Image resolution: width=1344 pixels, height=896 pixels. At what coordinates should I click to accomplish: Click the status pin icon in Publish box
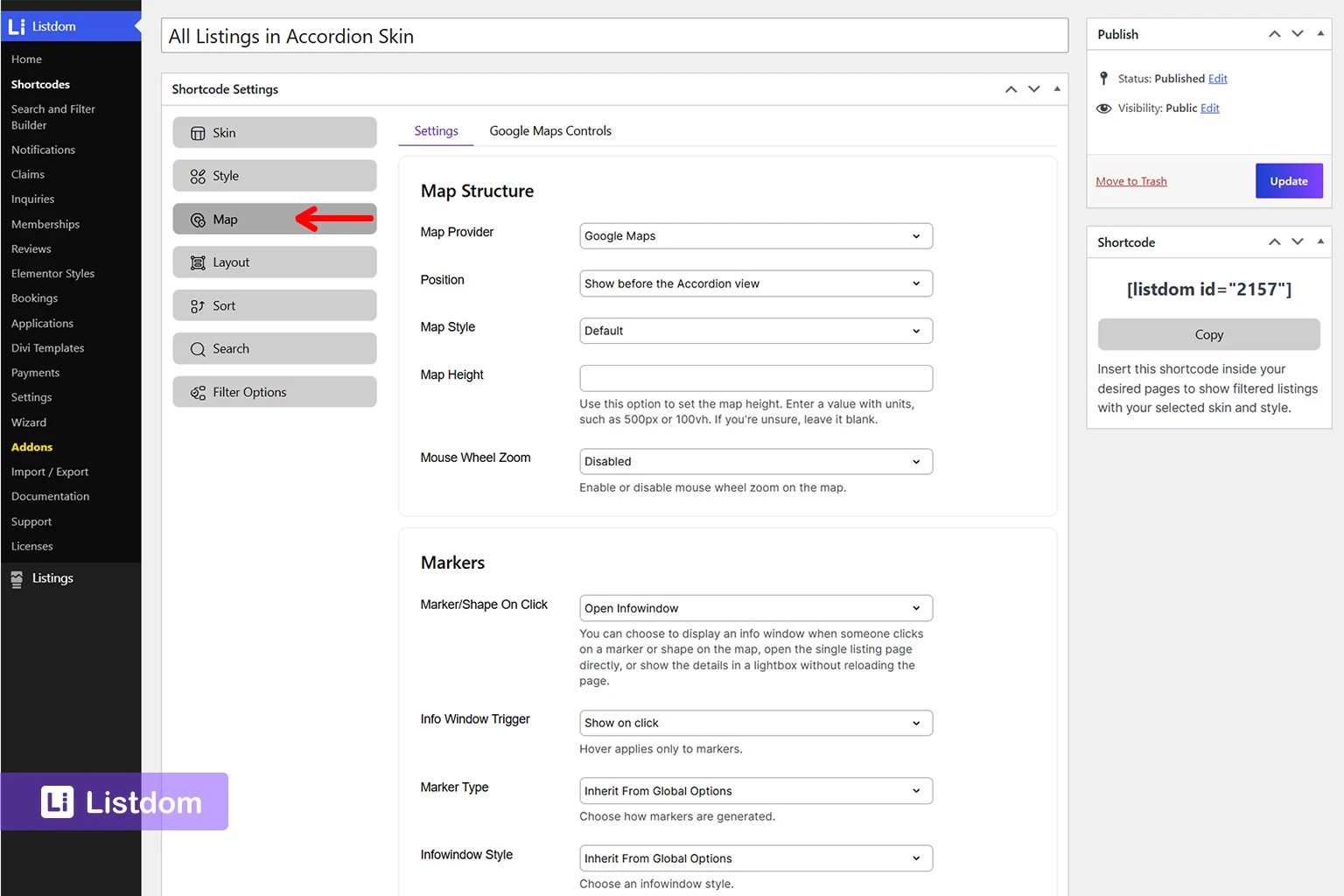pos(1103,78)
